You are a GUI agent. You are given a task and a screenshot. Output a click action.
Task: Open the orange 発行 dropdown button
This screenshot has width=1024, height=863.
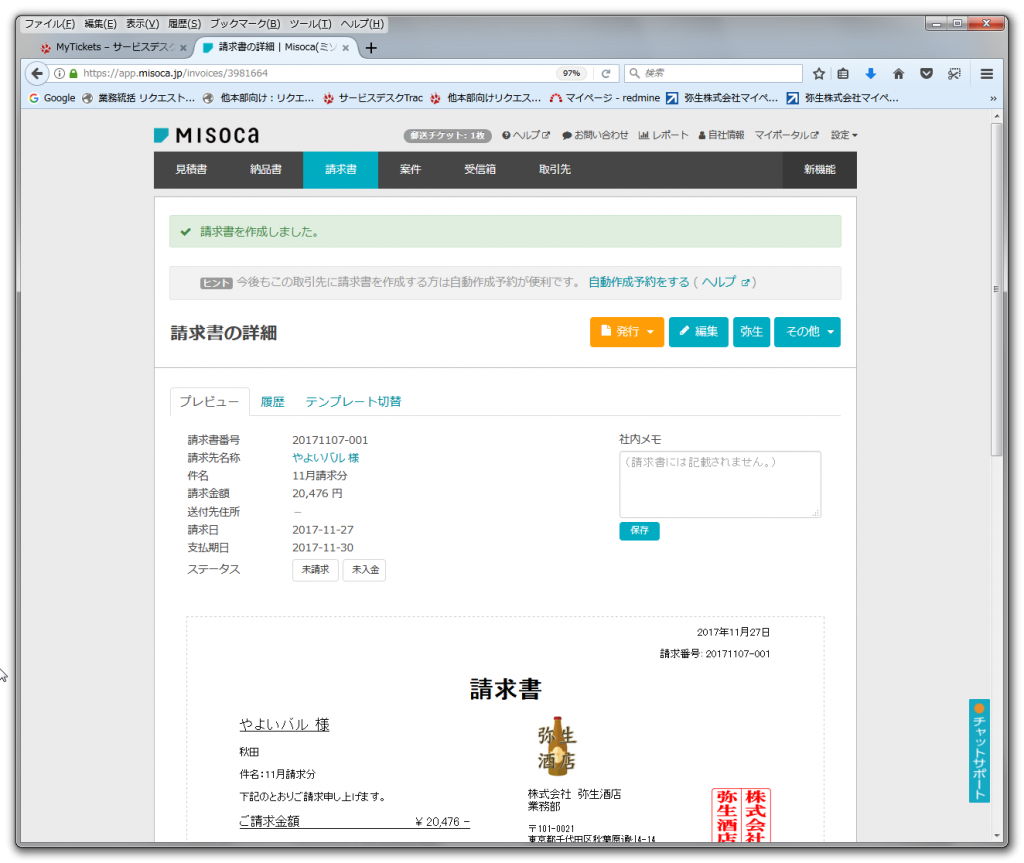click(x=626, y=332)
